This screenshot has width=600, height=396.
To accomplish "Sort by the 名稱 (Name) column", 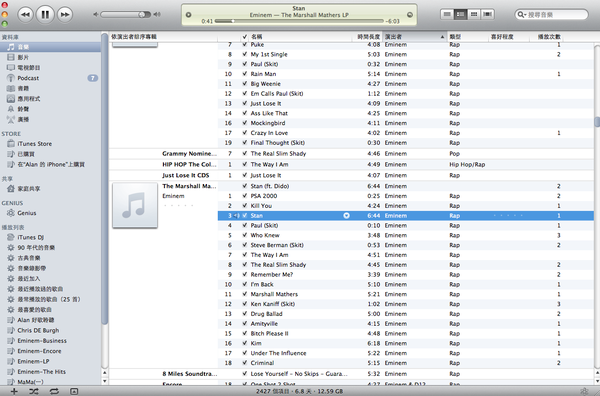I will click(x=300, y=37).
